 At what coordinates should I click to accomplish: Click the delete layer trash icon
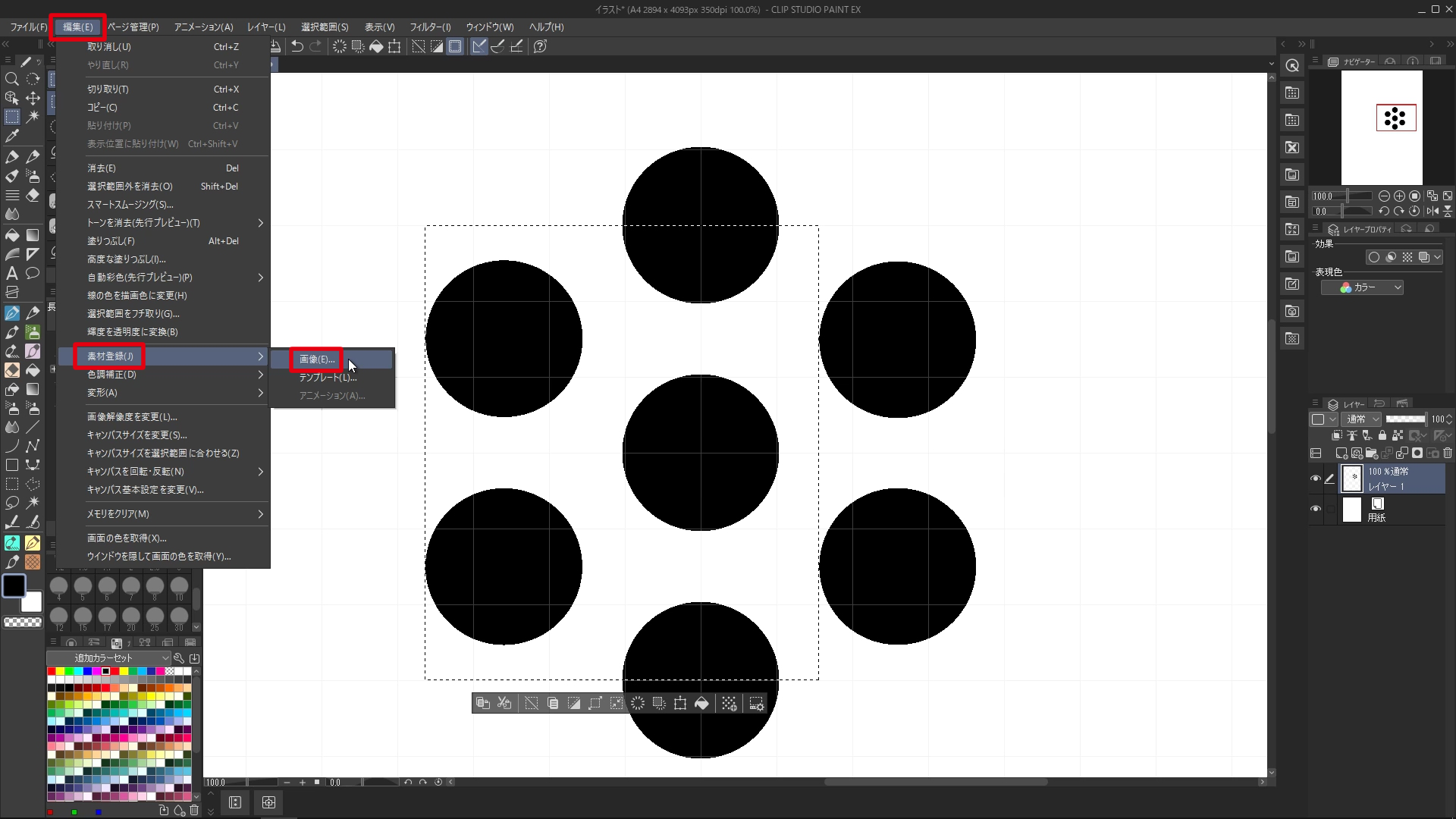[x=1448, y=453]
